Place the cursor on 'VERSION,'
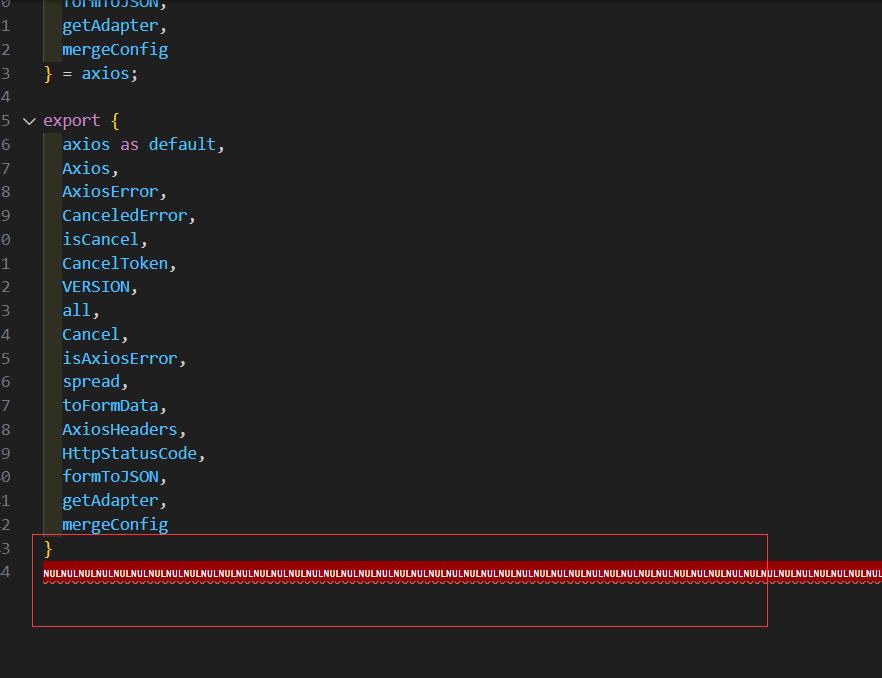This screenshot has width=882, height=678. coord(100,287)
